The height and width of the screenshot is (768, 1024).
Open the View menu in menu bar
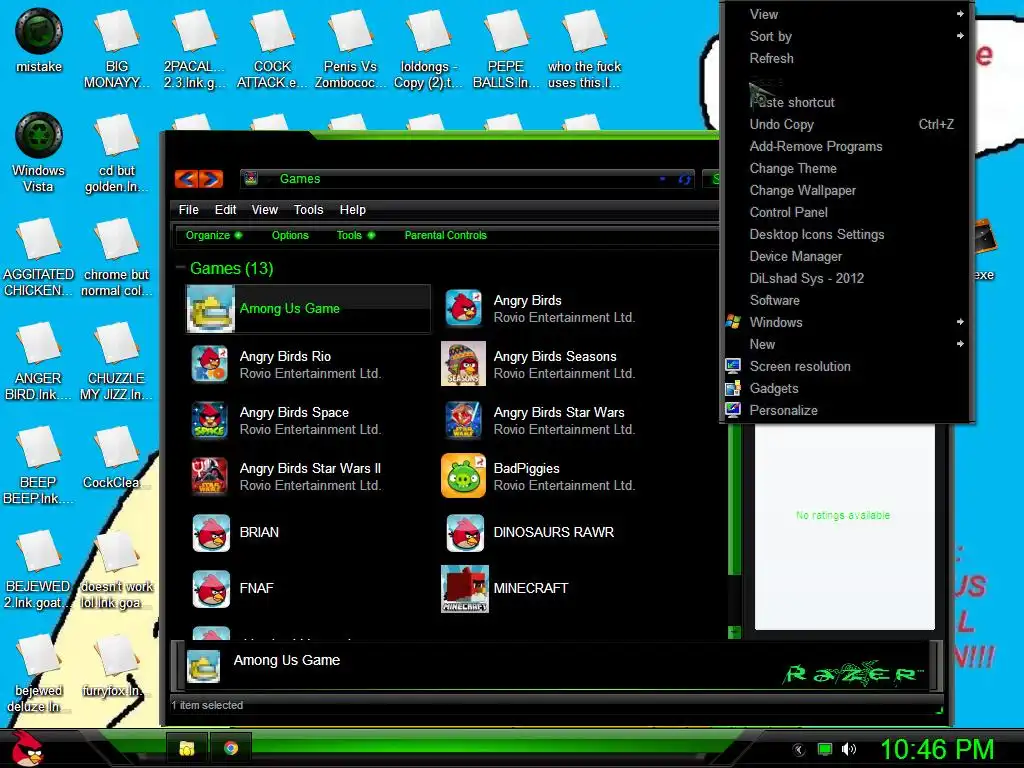(x=264, y=210)
